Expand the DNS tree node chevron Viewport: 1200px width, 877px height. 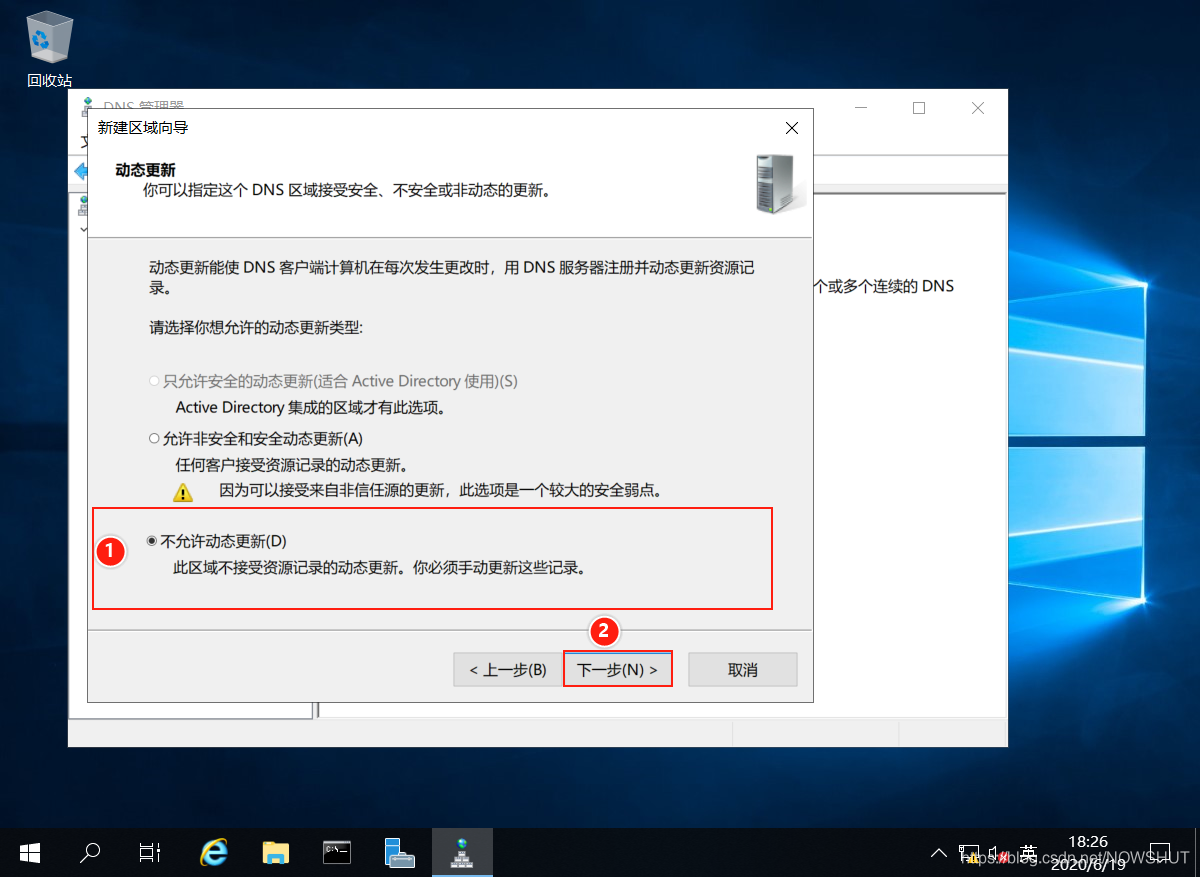coord(82,229)
